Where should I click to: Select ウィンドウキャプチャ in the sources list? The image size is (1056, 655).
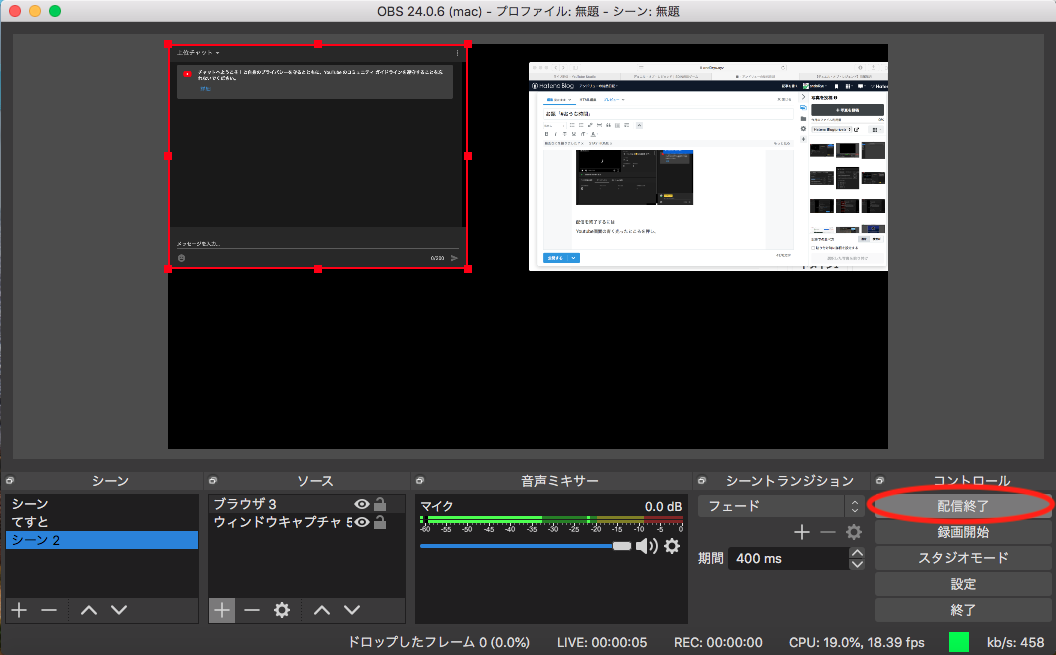click(280, 522)
